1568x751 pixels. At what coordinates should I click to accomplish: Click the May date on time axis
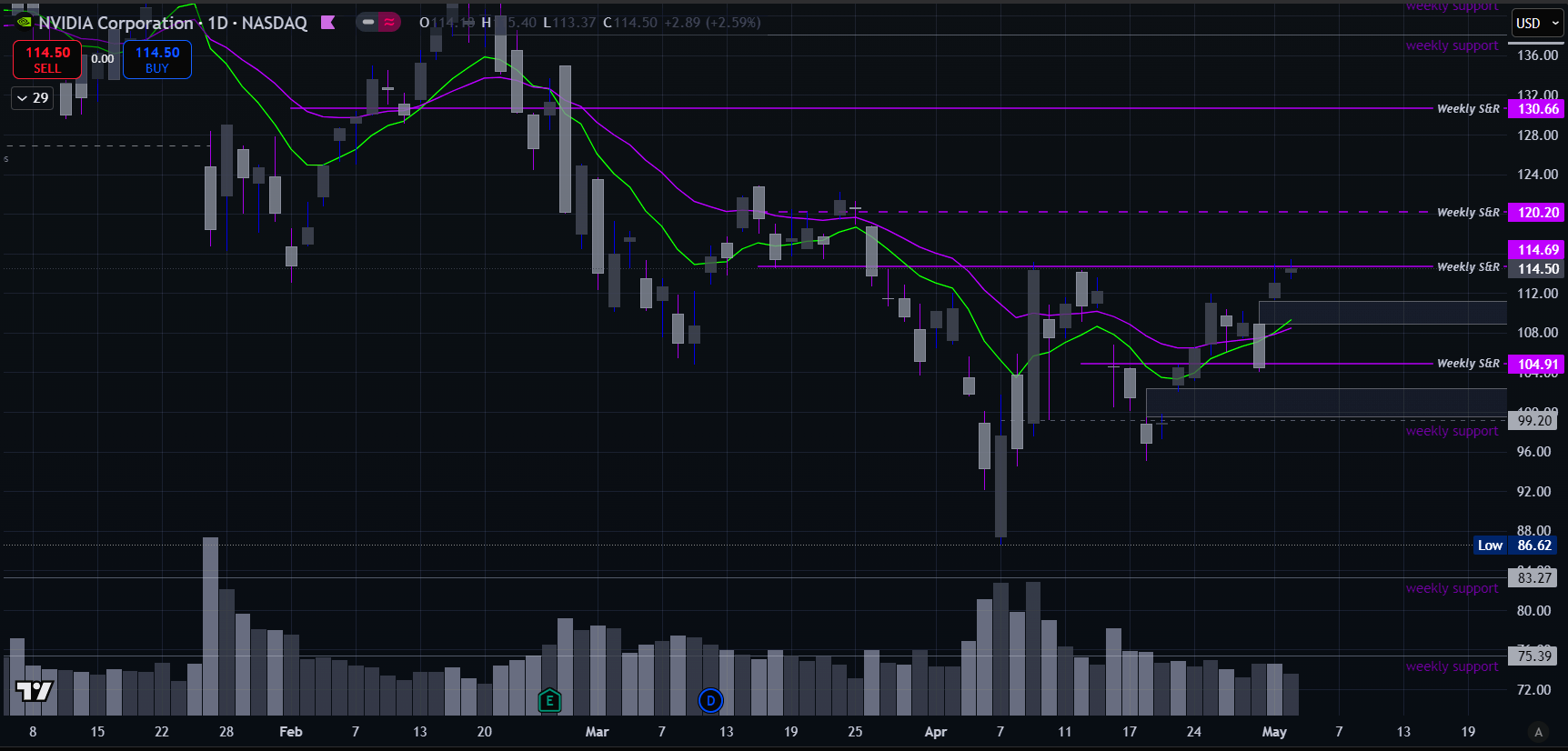tap(1274, 732)
